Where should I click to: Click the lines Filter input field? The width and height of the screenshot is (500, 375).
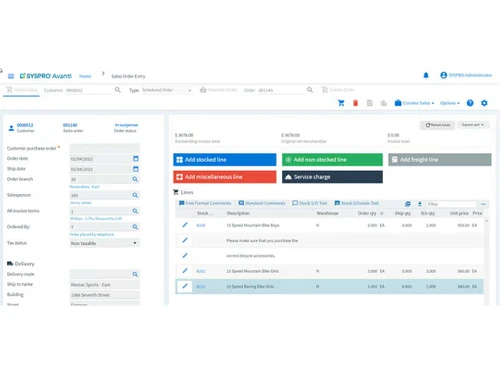[451, 204]
